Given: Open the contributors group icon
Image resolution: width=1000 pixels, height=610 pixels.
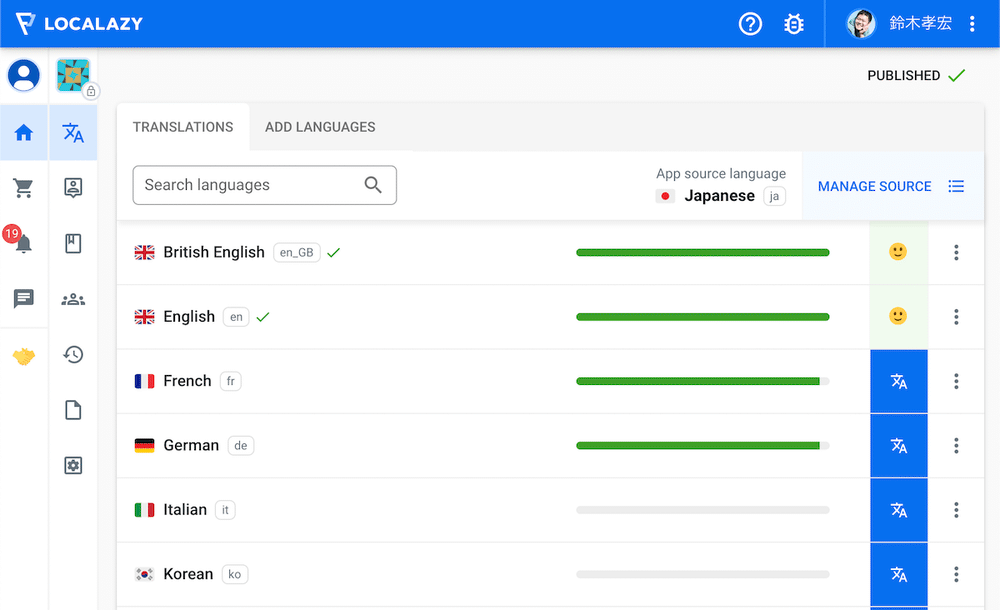Looking at the screenshot, I should tap(73, 299).
